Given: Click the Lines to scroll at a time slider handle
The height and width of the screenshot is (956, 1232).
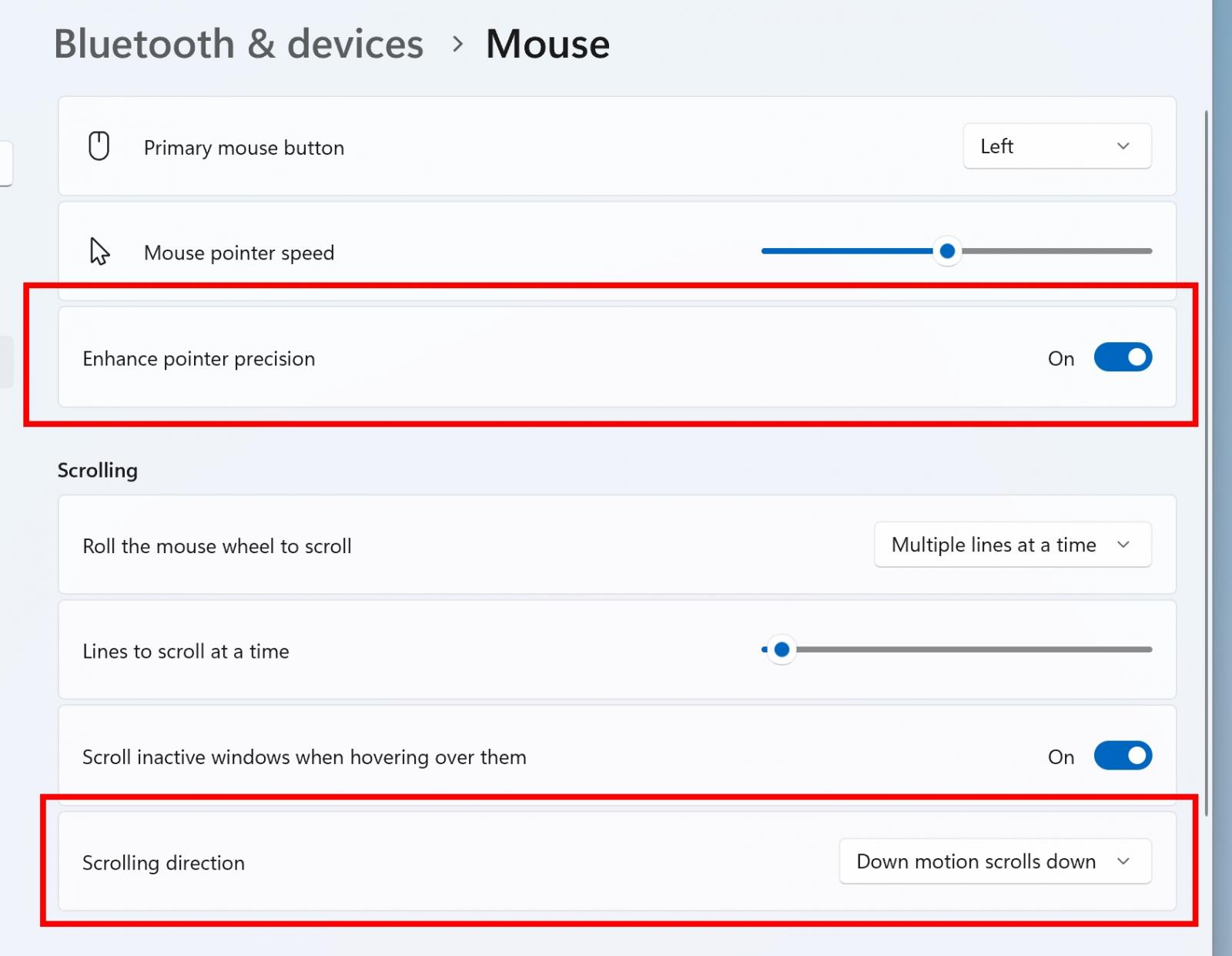Looking at the screenshot, I should (782, 649).
